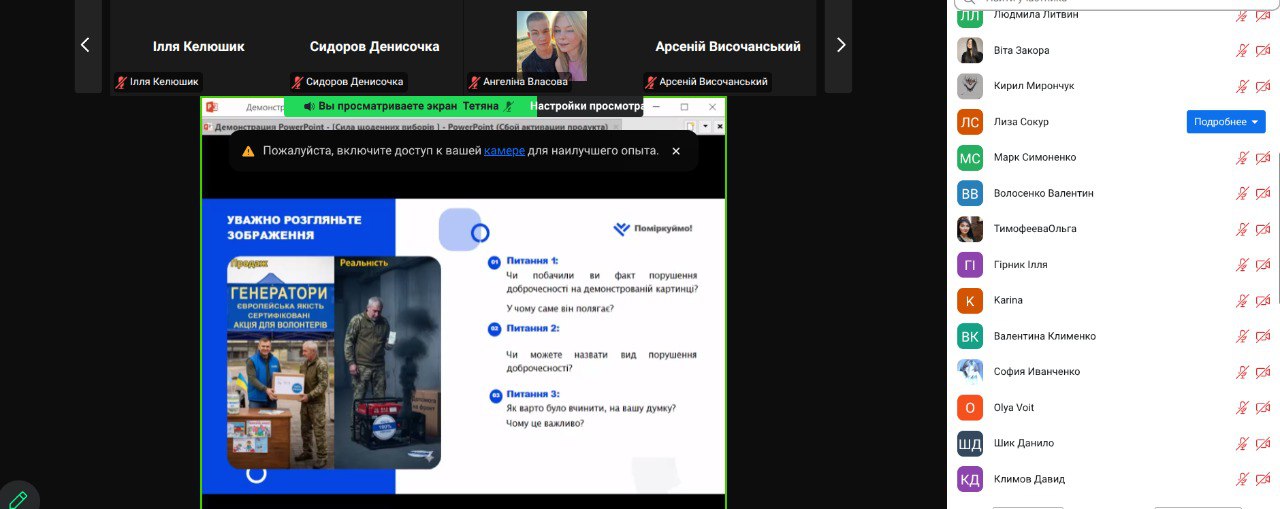Click the participant search field
The width and height of the screenshot is (1280, 509).
click(x=1110, y=3)
